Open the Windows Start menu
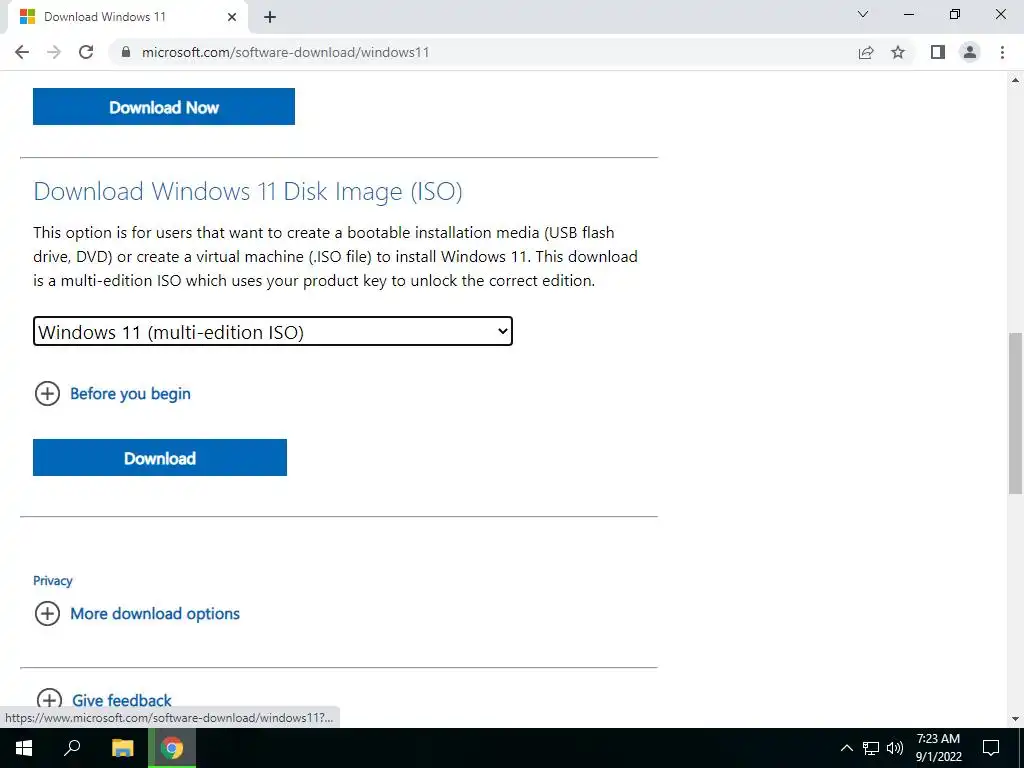1024x768 pixels. pyautogui.click(x=24, y=748)
